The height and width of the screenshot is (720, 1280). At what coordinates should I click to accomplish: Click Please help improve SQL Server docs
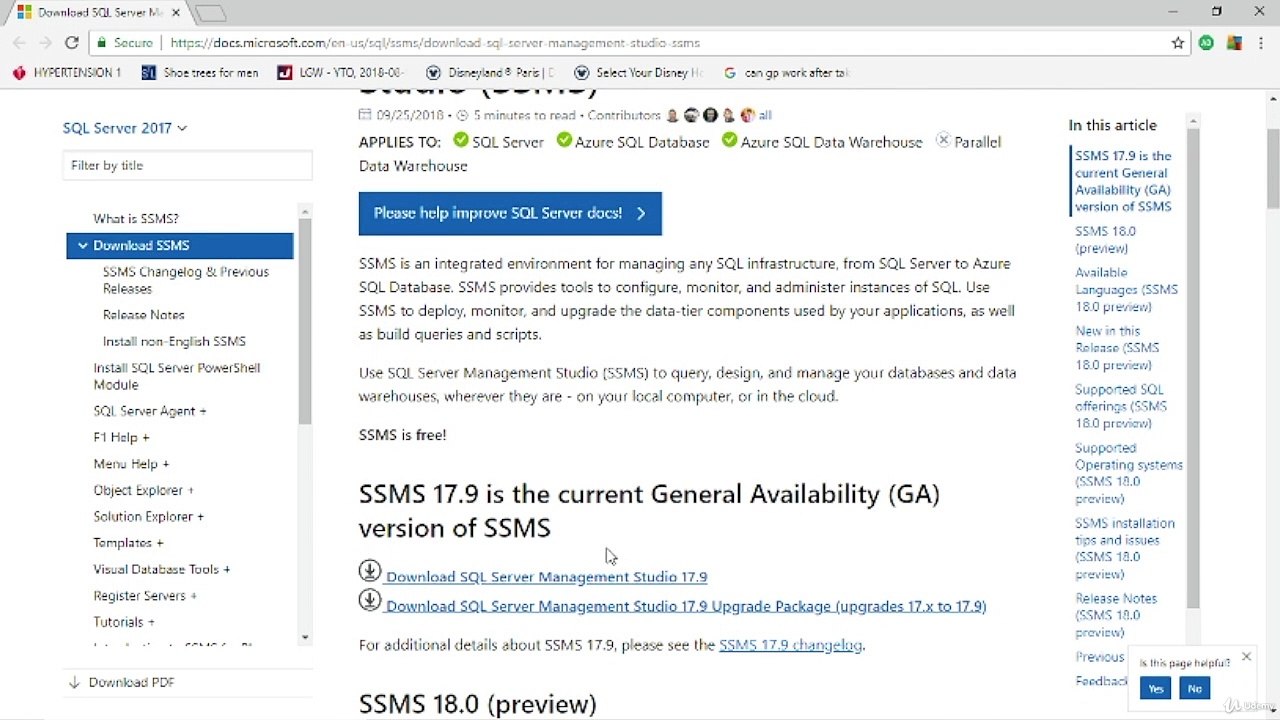pyautogui.click(x=510, y=213)
